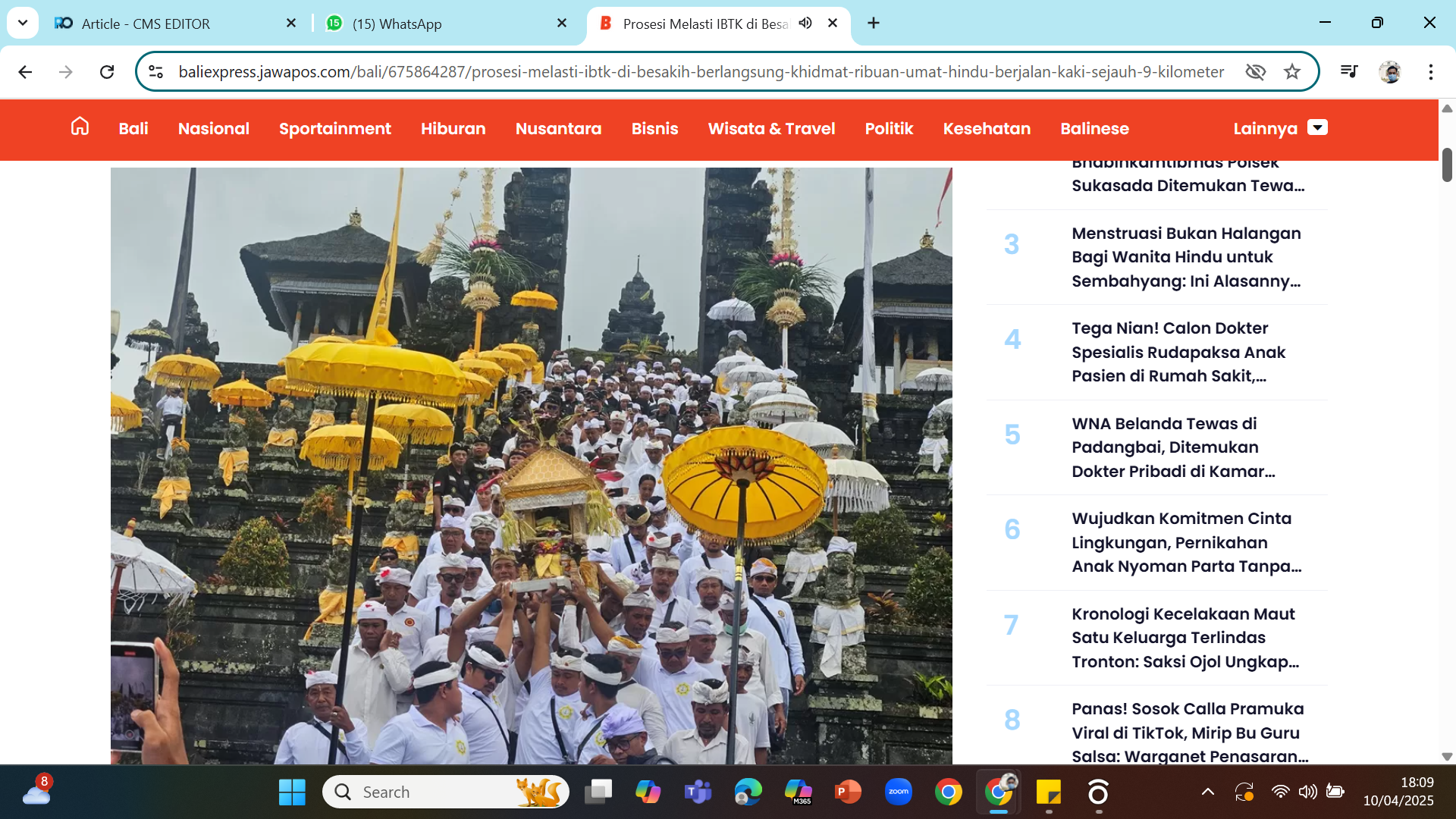
Task: Open Chrome three-dot menu
Action: point(1431,72)
